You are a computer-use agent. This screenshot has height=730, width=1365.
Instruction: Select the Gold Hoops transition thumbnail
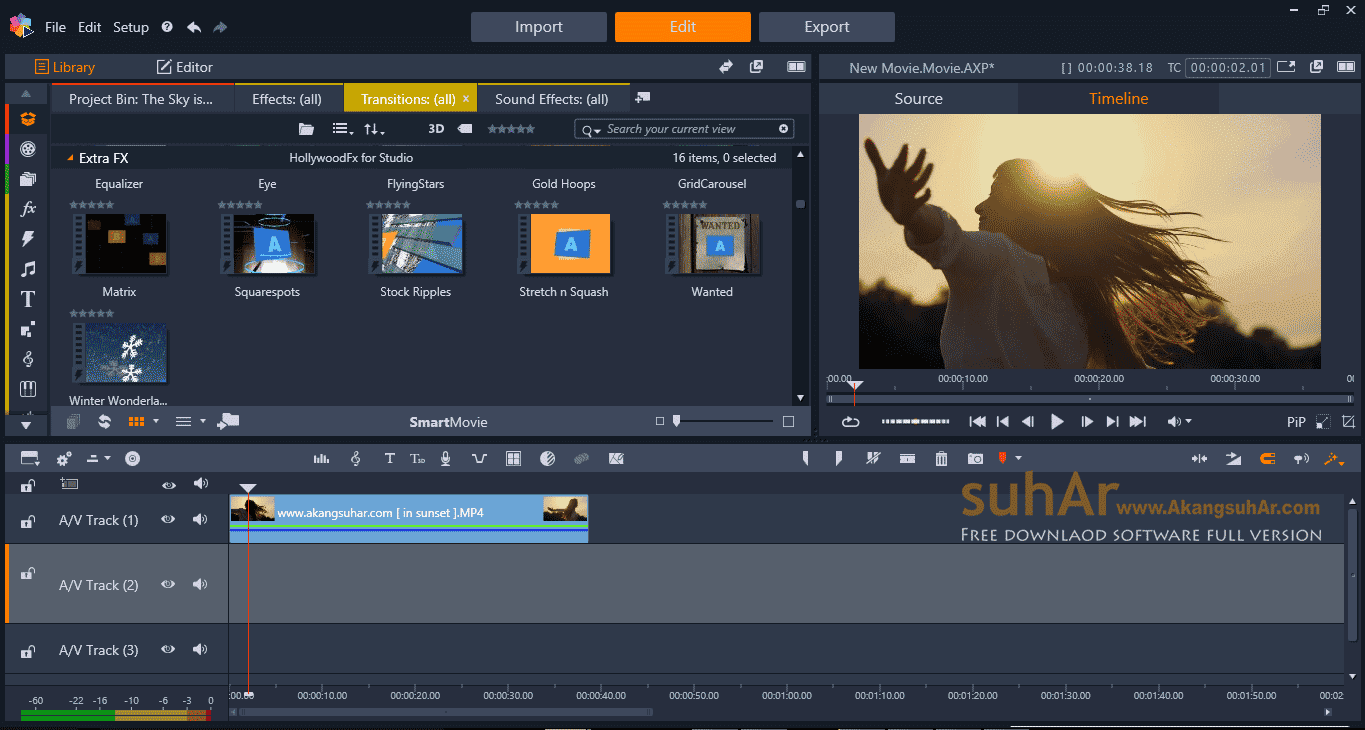pos(564,243)
